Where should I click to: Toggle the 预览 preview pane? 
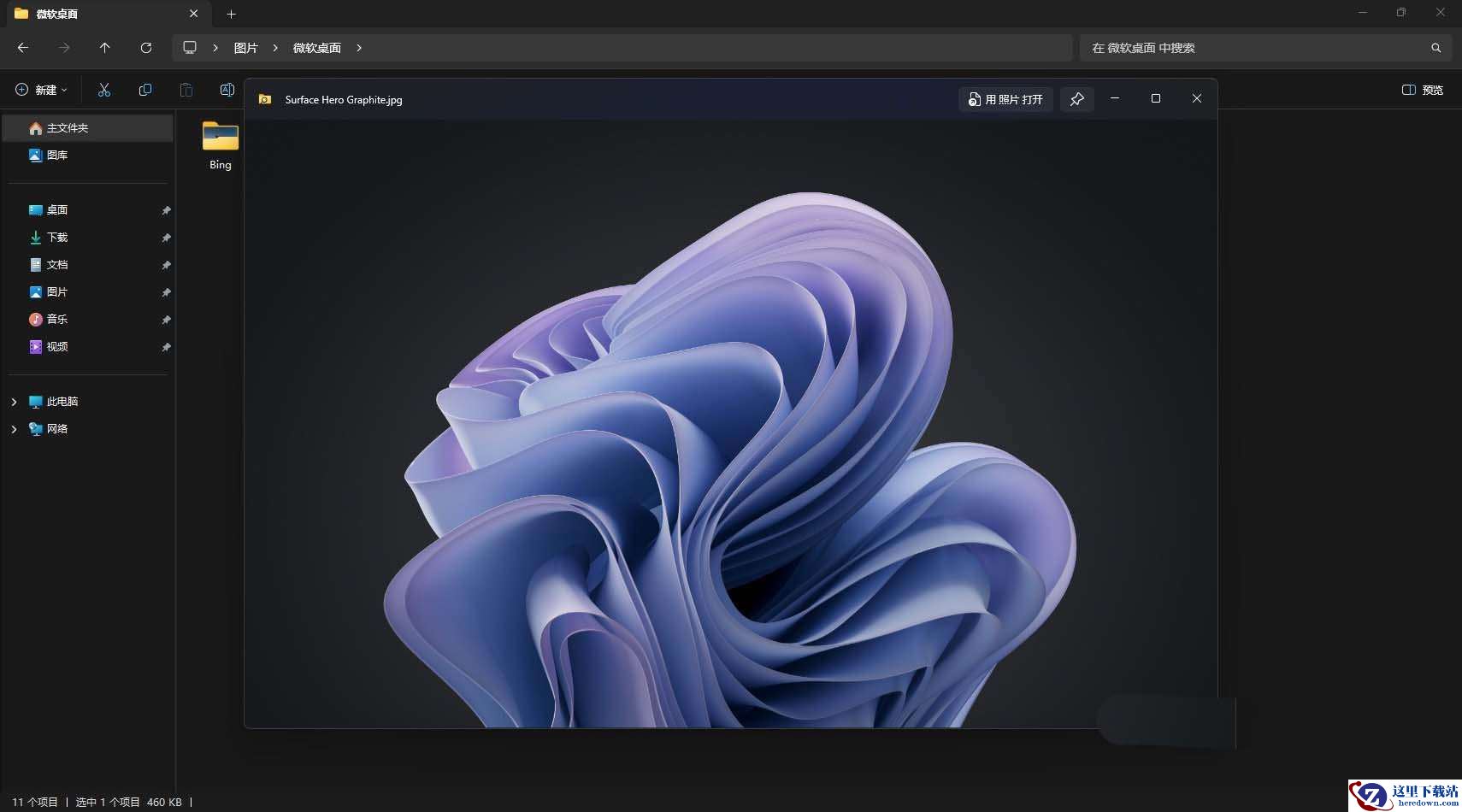point(1423,90)
